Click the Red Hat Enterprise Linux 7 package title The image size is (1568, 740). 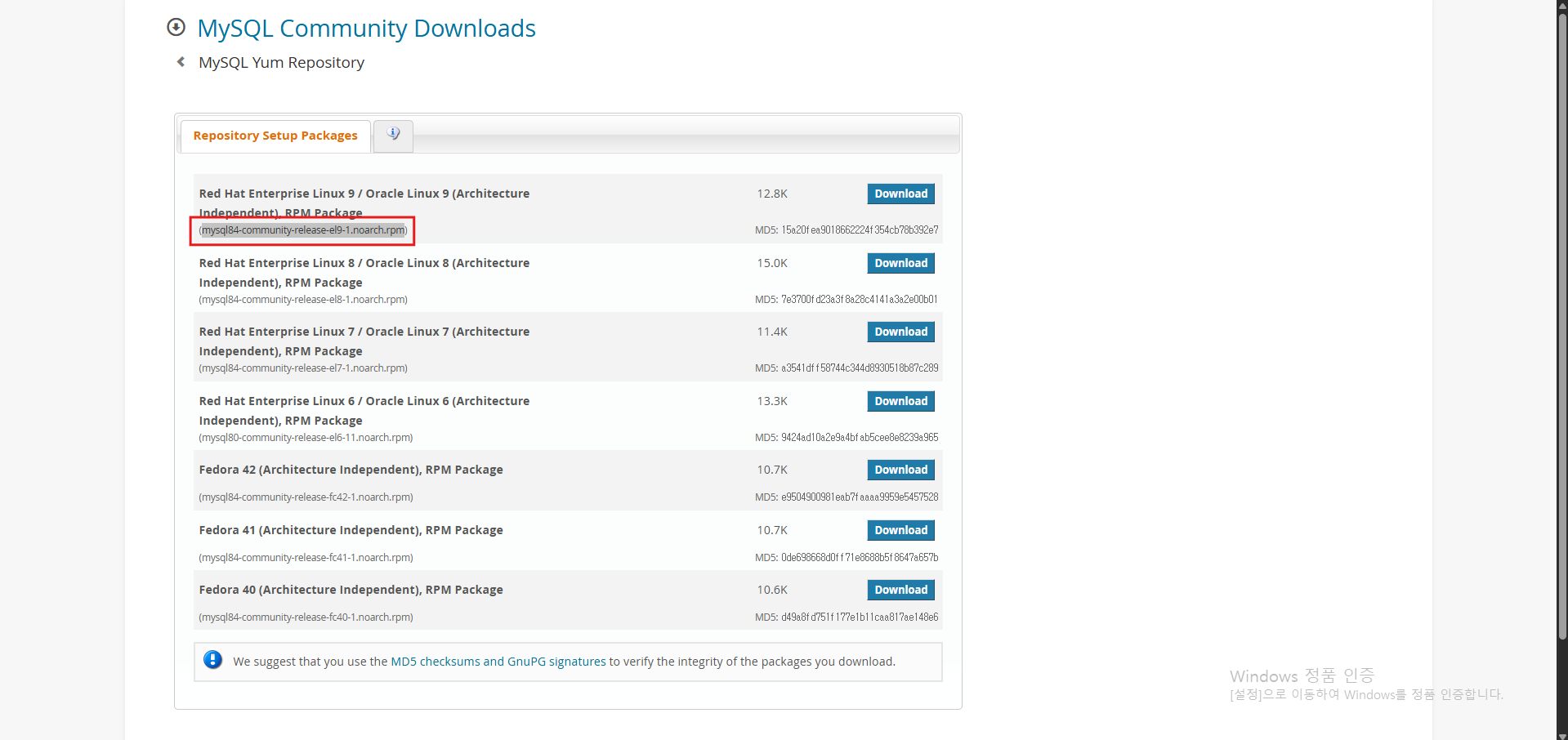(x=364, y=341)
